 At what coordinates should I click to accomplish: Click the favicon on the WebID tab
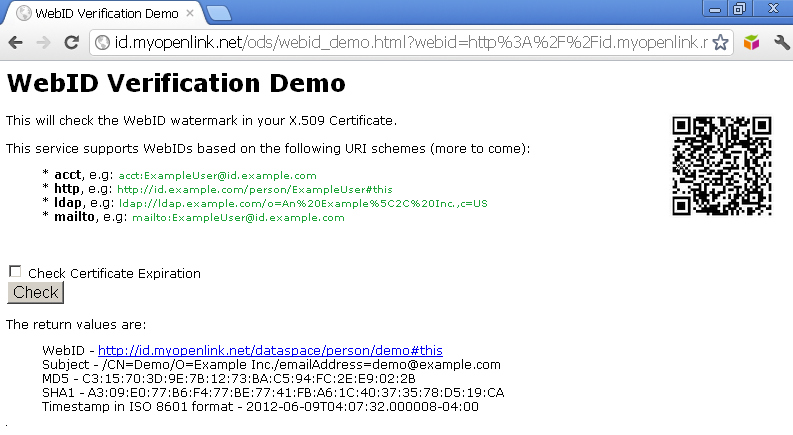(23, 14)
